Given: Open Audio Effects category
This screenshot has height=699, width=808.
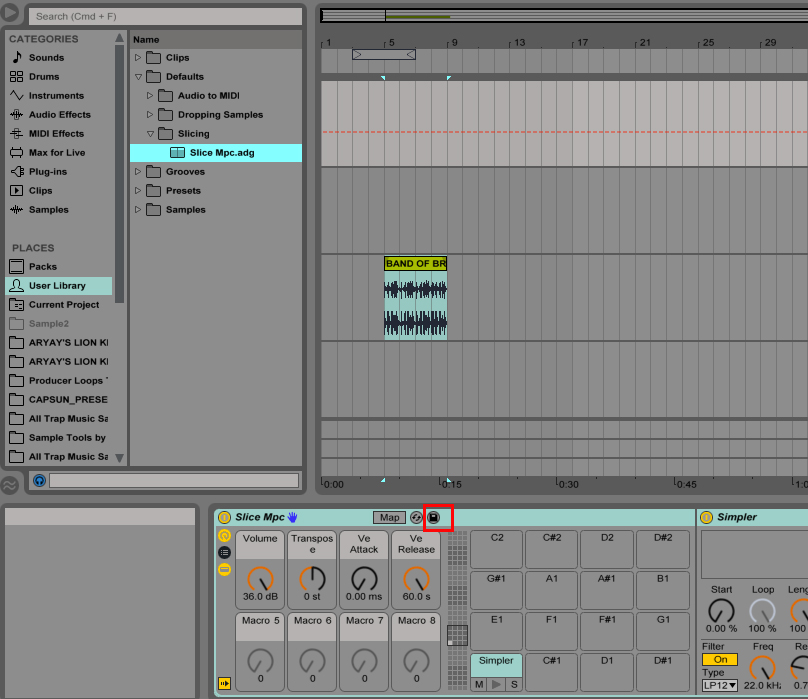Looking at the screenshot, I should click(x=60, y=114).
